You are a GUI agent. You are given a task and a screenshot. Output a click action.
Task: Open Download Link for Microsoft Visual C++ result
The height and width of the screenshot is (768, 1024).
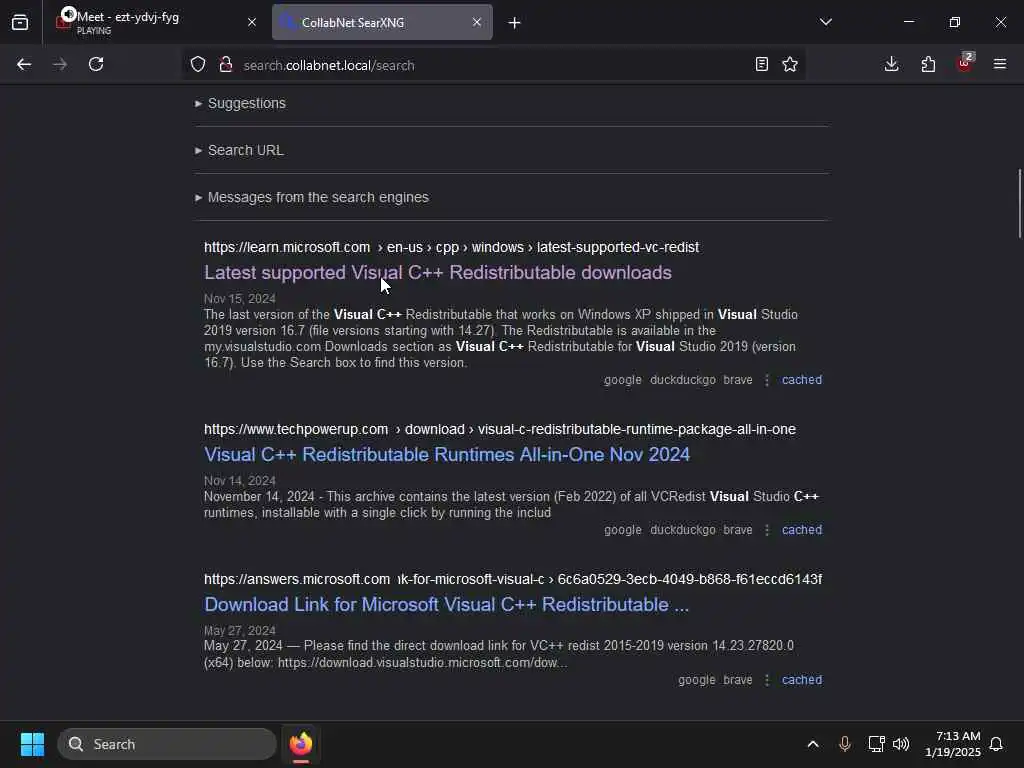click(x=446, y=605)
